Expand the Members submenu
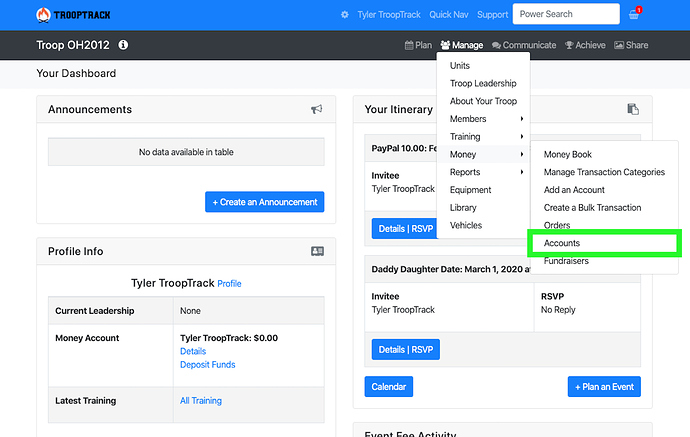The width and height of the screenshot is (690, 437). (483, 119)
